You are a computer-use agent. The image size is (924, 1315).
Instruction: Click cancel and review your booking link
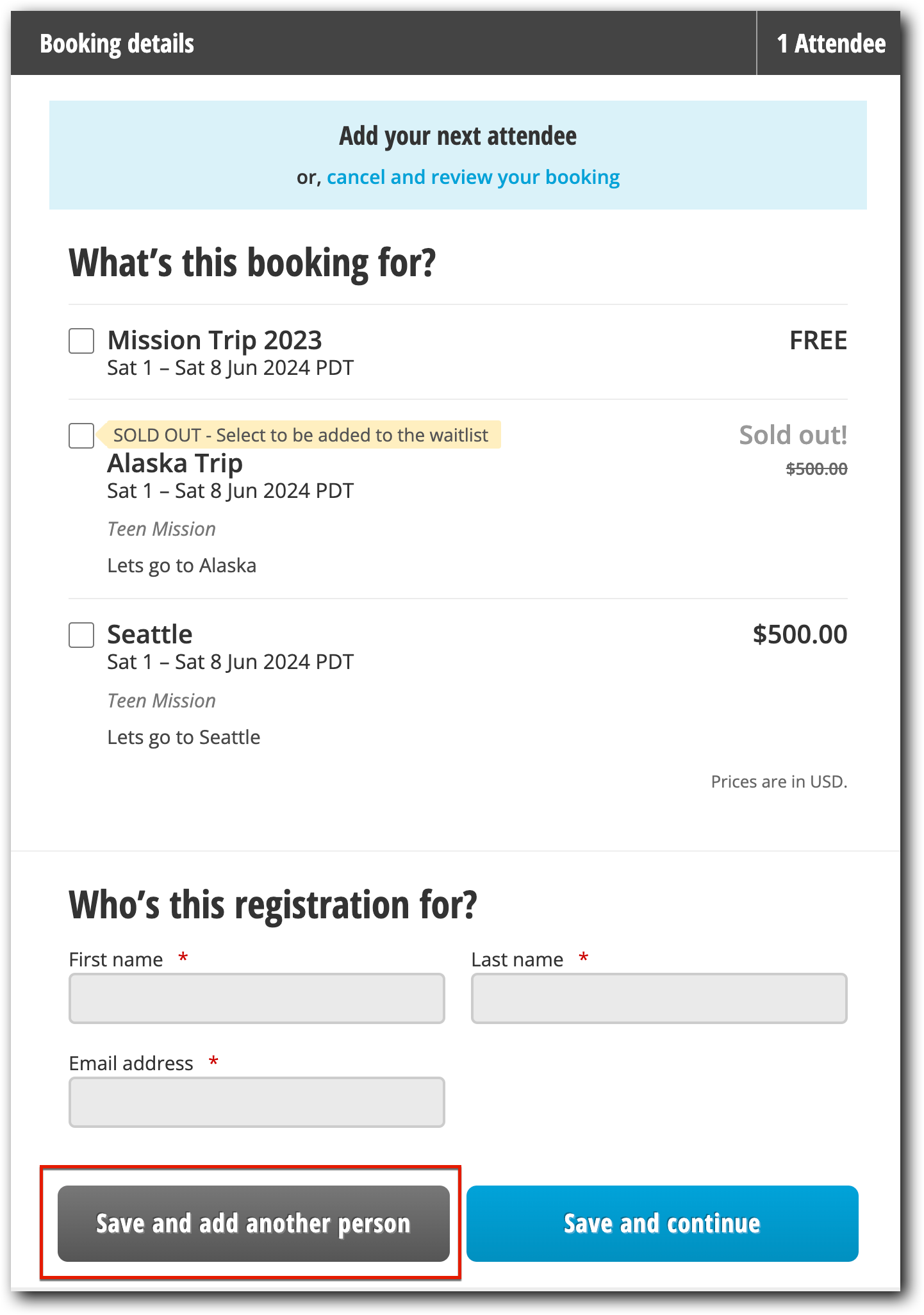pyautogui.click(x=474, y=177)
